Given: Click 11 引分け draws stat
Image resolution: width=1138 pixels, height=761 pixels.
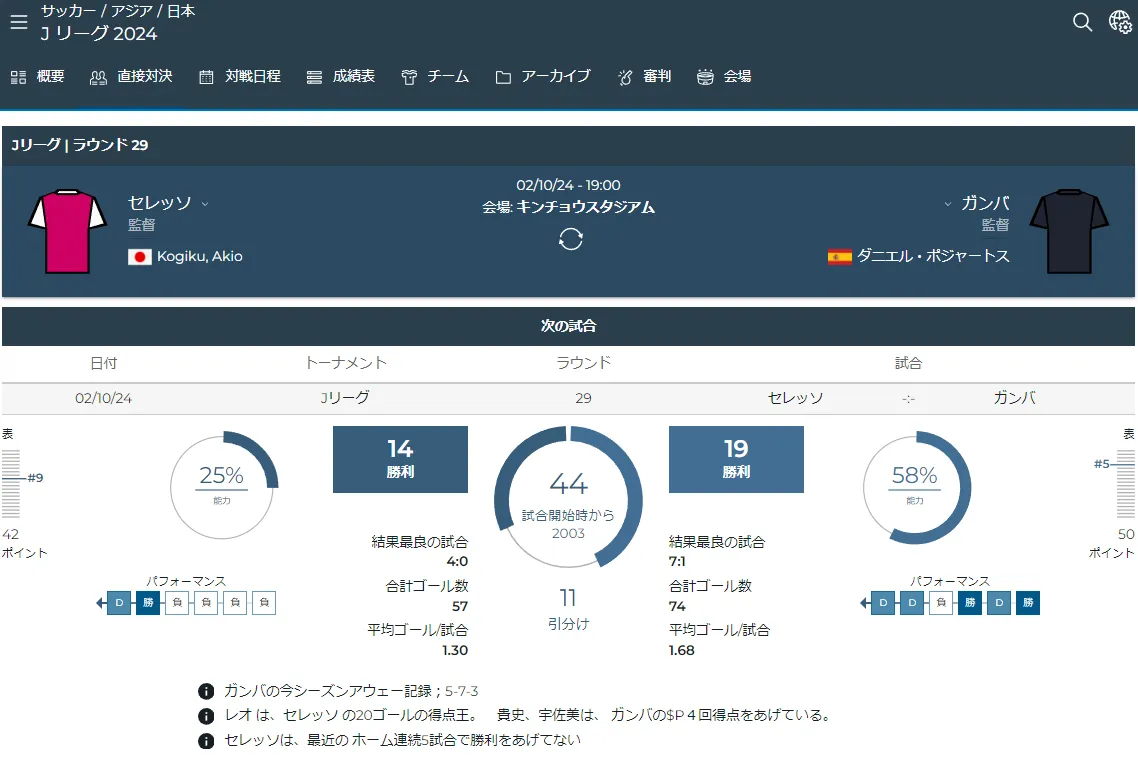Looking at the screenshot, I should [x=568, y=609].
